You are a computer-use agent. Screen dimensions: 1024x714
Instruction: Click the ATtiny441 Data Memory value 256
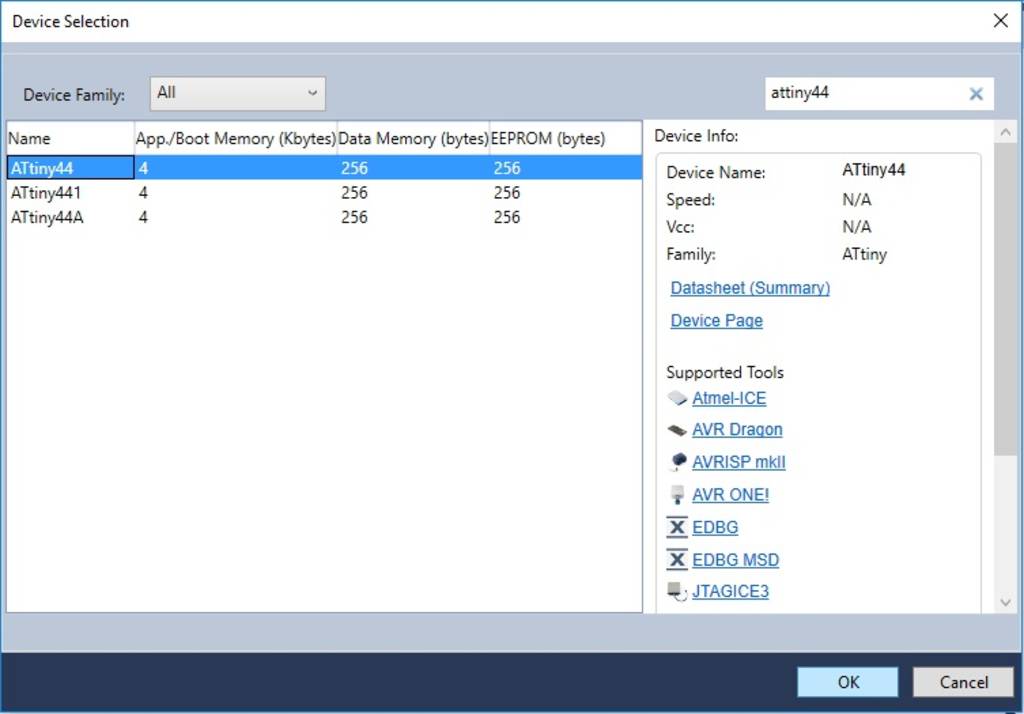(x=354, y=193)
